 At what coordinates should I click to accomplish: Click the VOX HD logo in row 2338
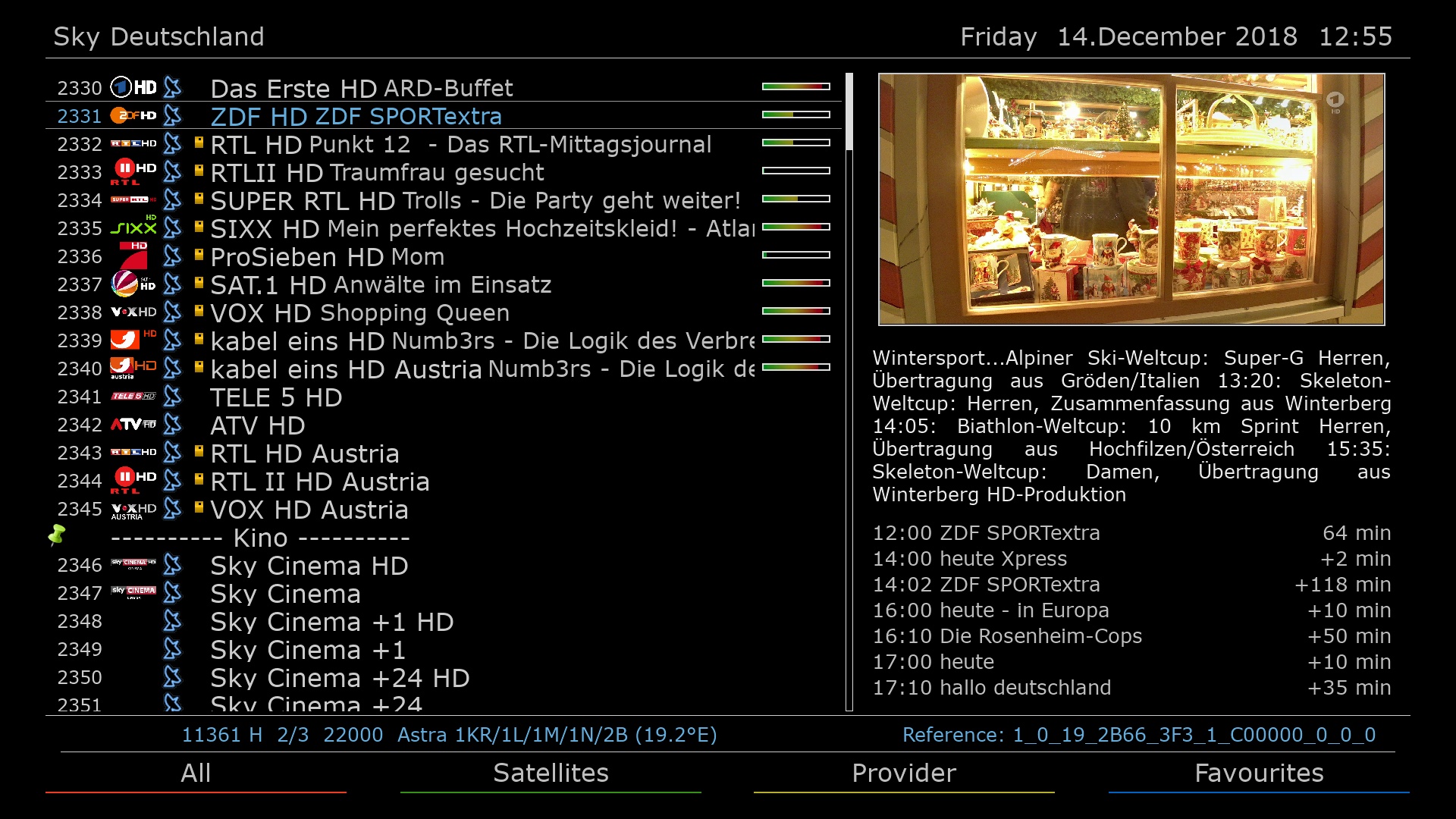133,312
